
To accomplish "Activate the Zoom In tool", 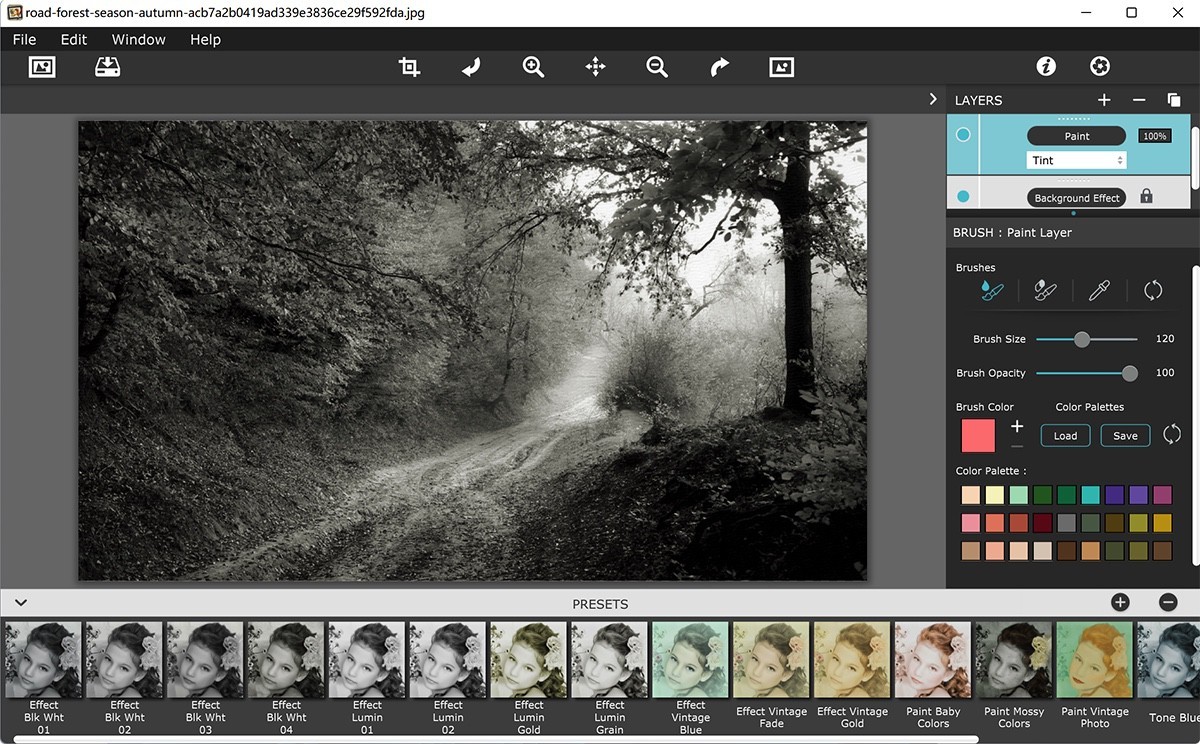I will click(x=533, y=66).
